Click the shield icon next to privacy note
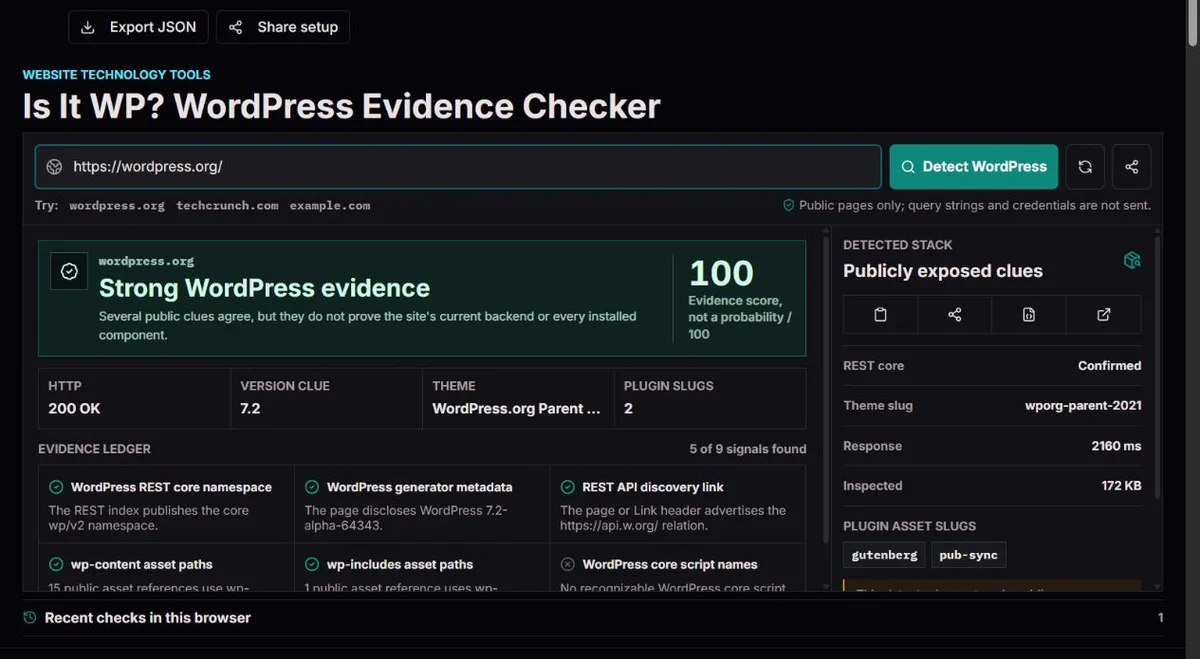The image size is (1200, 659). click(789, 205)
